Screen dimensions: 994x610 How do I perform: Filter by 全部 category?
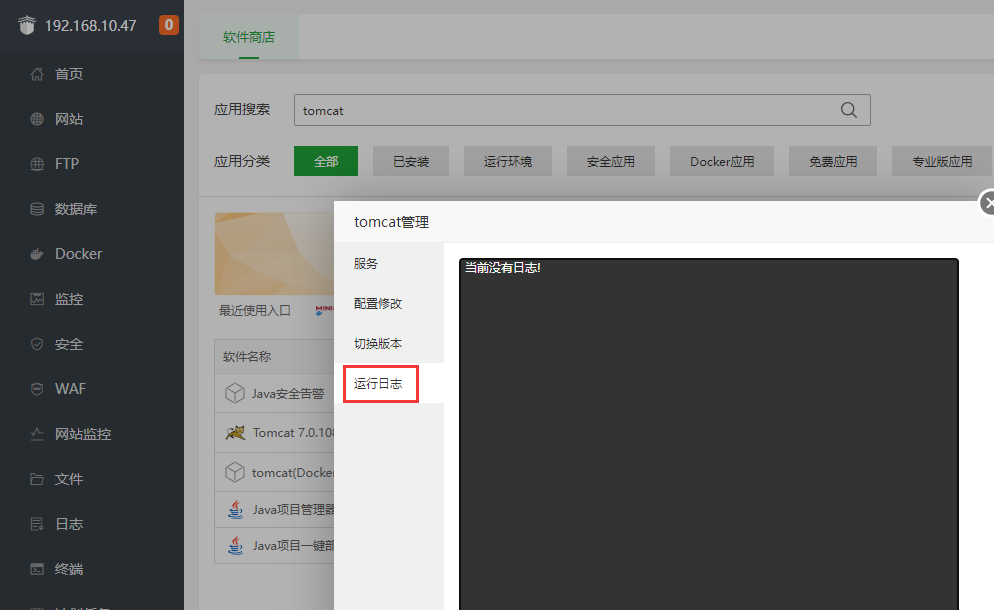pyautogui.click(x=326, y=161)
